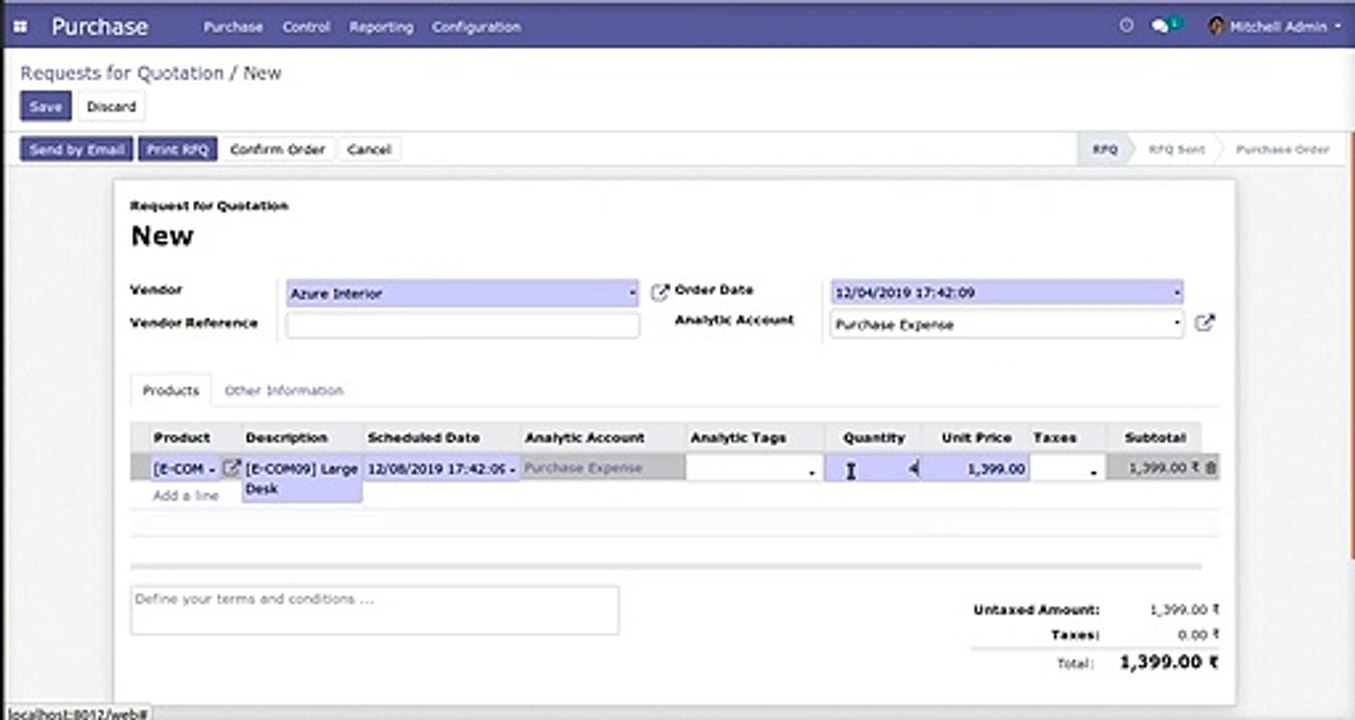
Task: Expand the Order Date dropdown
Action: coord(1177,293)
